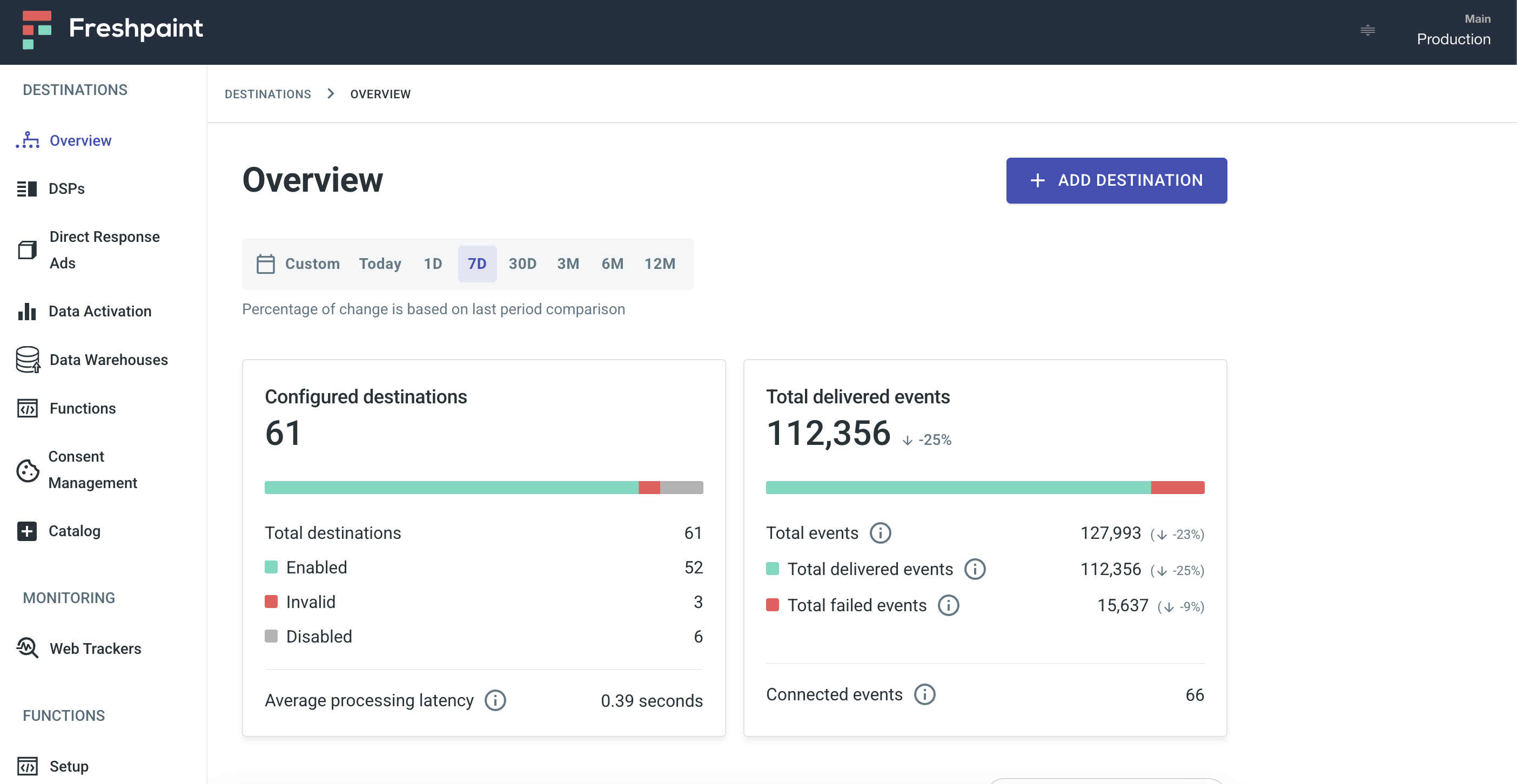The height and width of the screenshot is (784, 1517).
Task: Open the Functions sidebar item
Action: coord(83,408)
